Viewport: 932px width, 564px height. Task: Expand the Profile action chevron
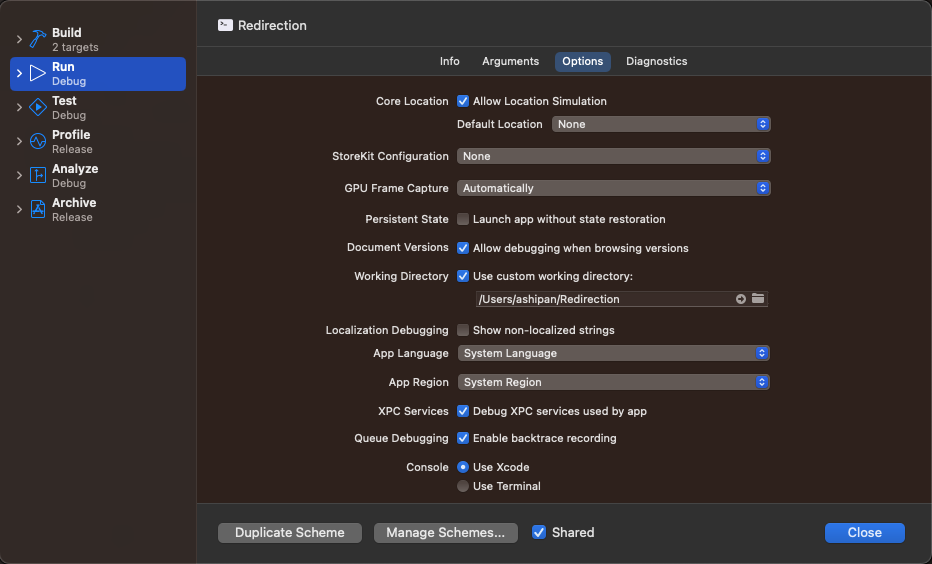[19, 141]
